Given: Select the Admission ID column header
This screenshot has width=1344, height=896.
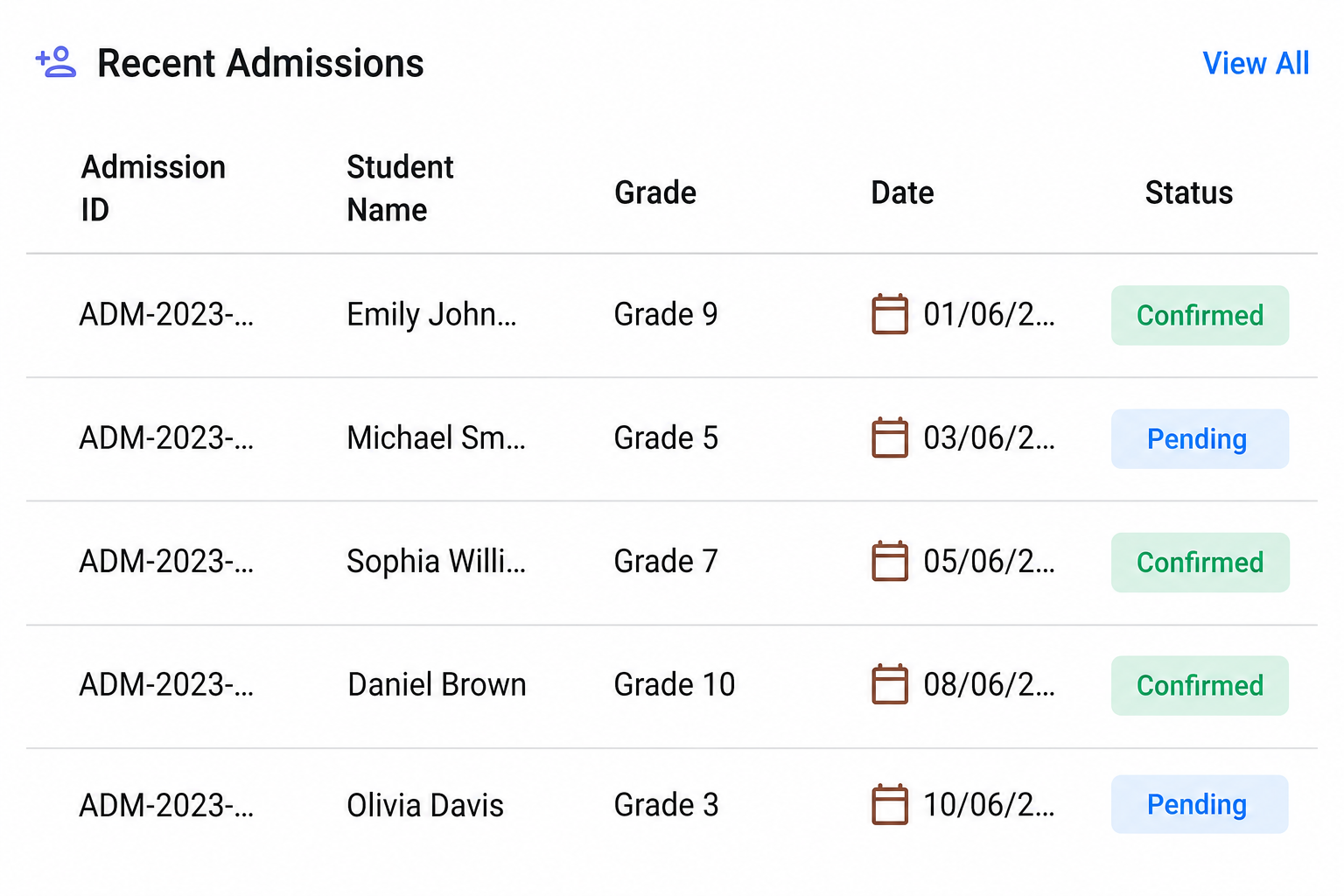Looking at the screenshot, I should click(153, 188).
